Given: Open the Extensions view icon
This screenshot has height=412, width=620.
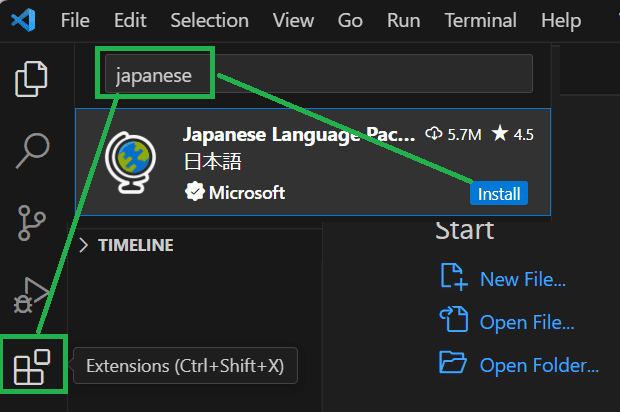Looking at the screenshot, I should click(x=32, y=367).
